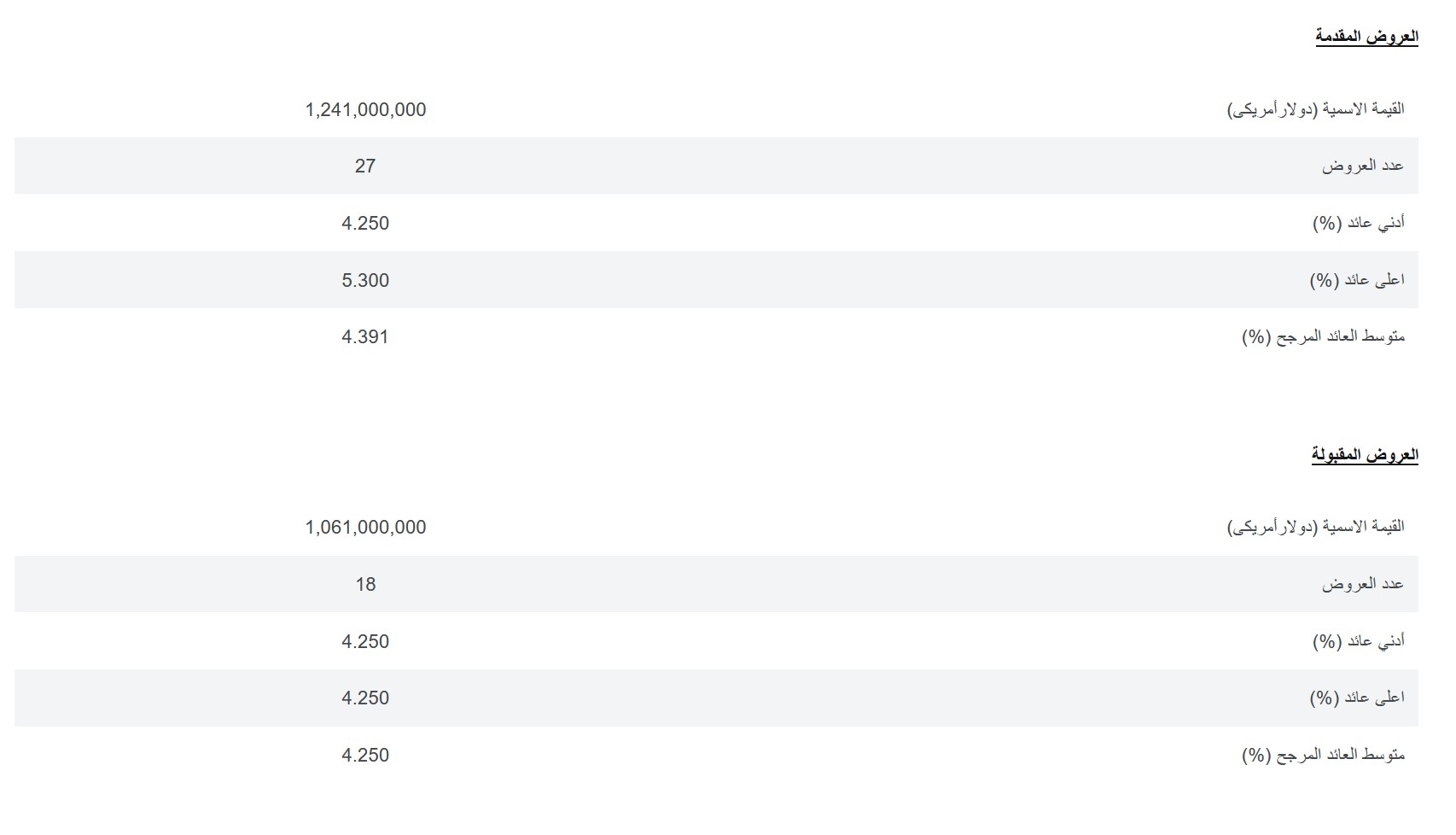Select the 1,241,000,000 nominal value
Viewport: 1456px width, 835px height.
(365, 109)
